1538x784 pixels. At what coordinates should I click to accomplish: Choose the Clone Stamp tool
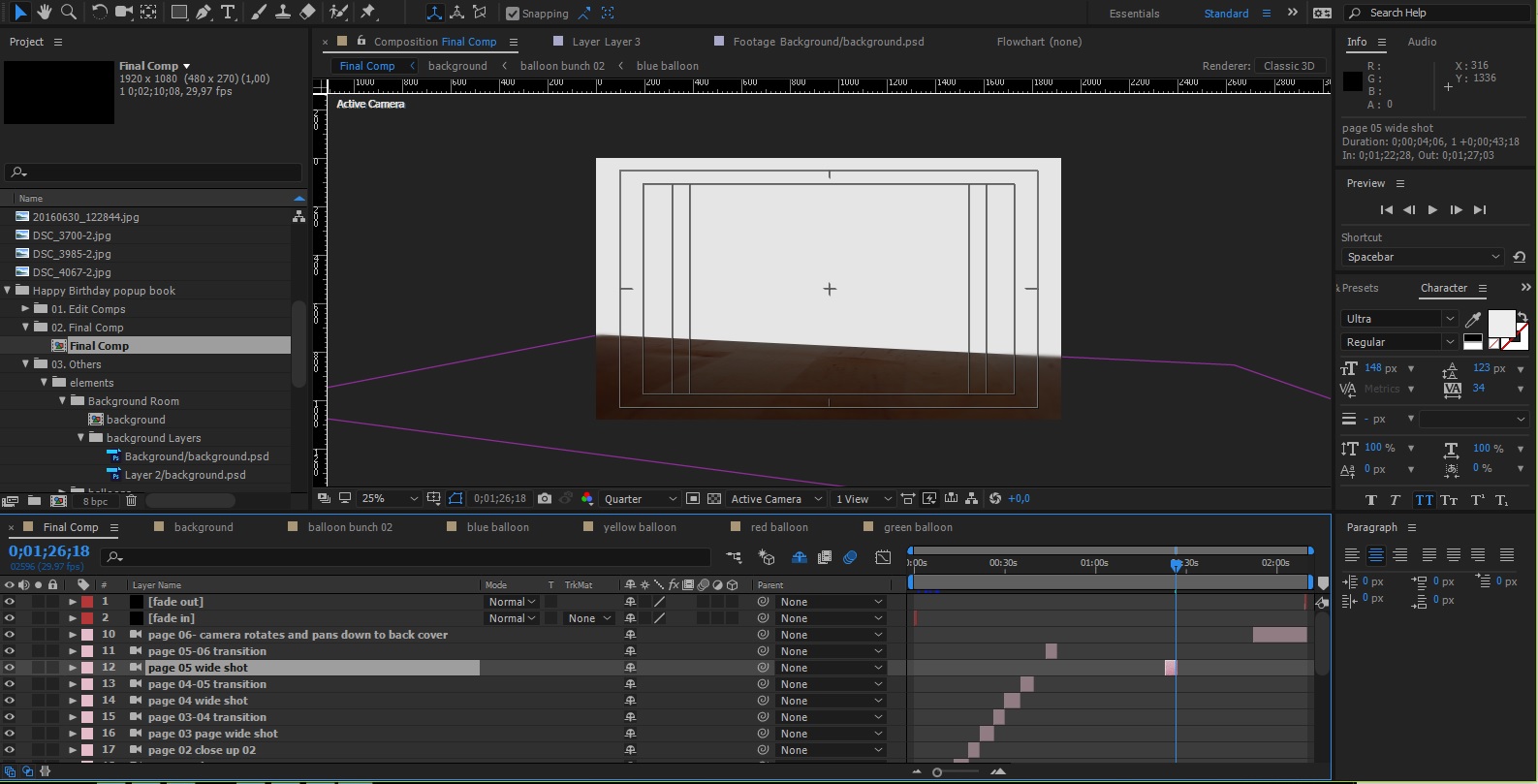pyautogui.click(x=283, y=13)
